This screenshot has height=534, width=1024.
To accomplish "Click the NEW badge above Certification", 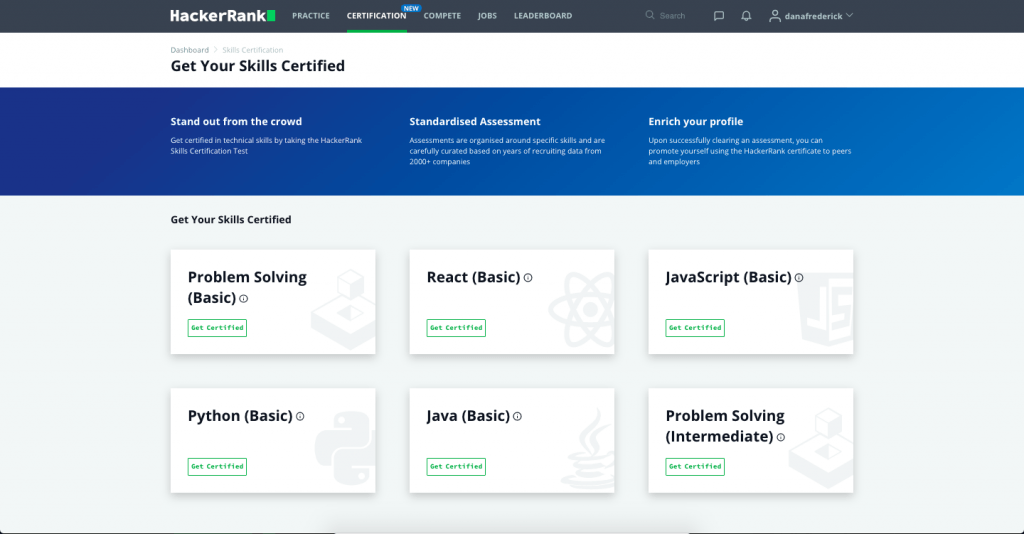I will [x=411, y=8].
